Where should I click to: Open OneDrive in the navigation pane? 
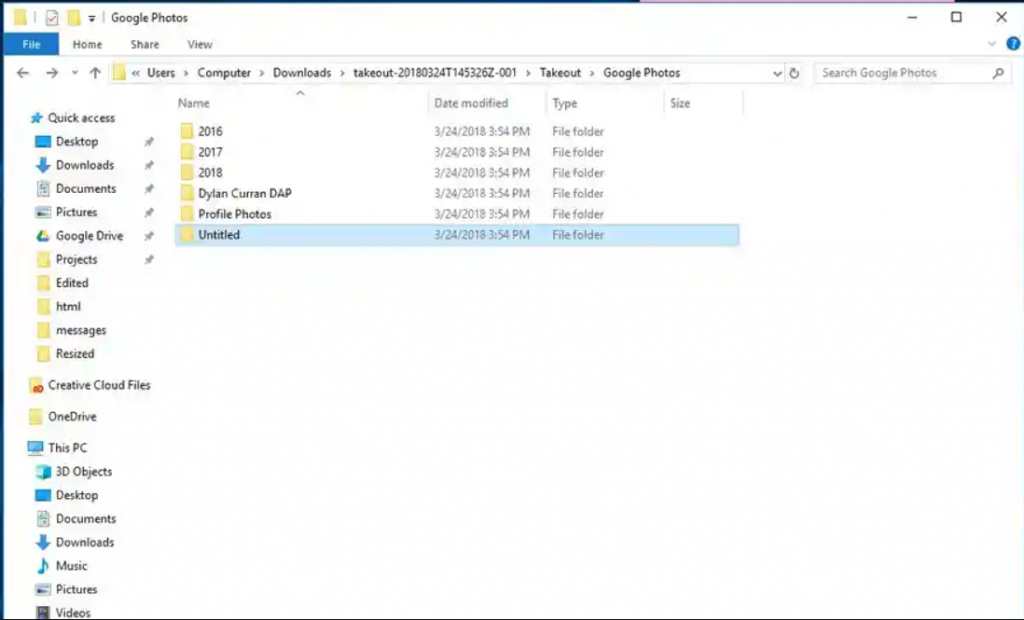pos(72,417)
